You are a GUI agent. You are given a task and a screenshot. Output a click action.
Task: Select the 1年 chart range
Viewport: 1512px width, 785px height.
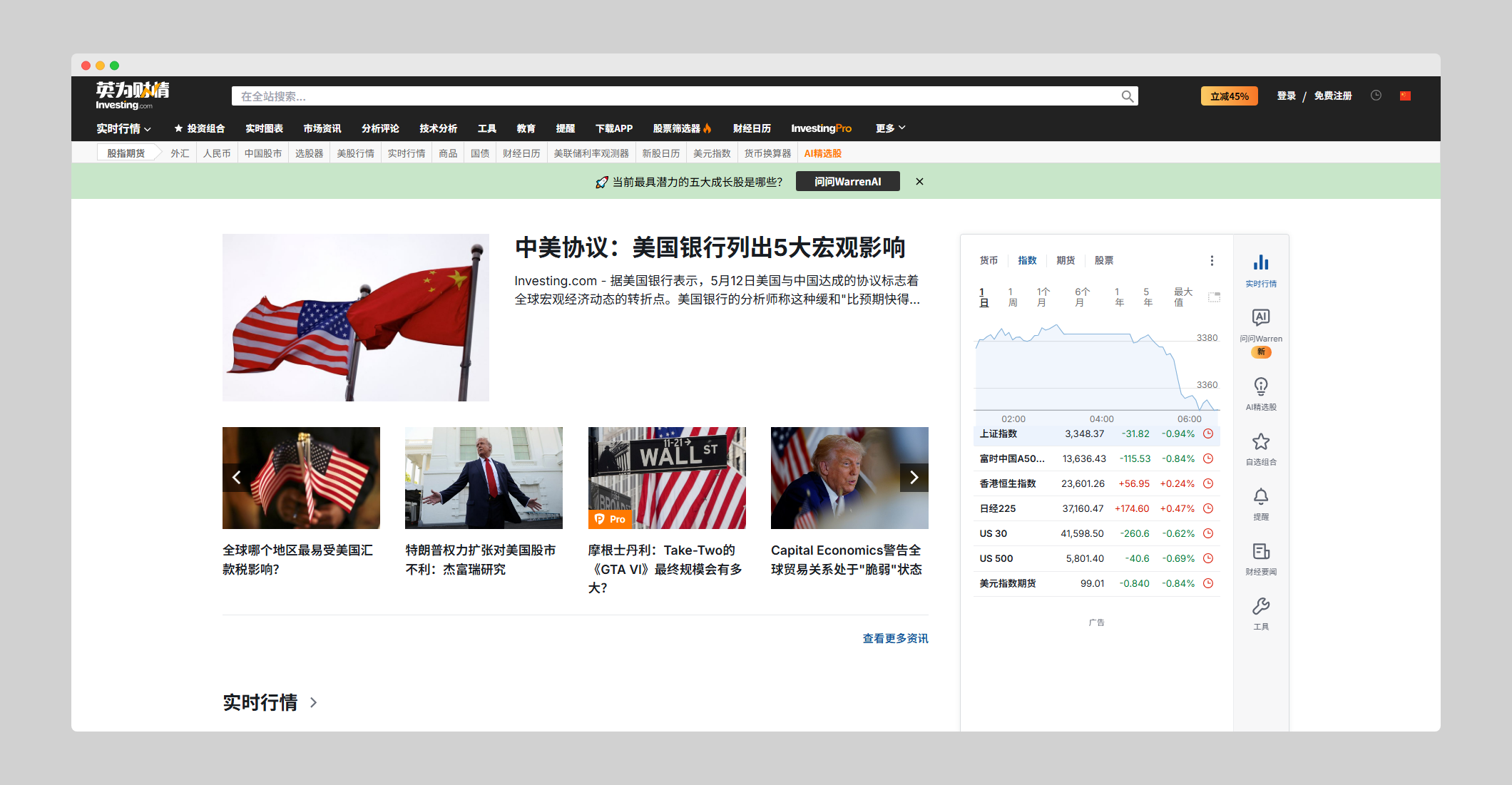(x=1118, y=297)
